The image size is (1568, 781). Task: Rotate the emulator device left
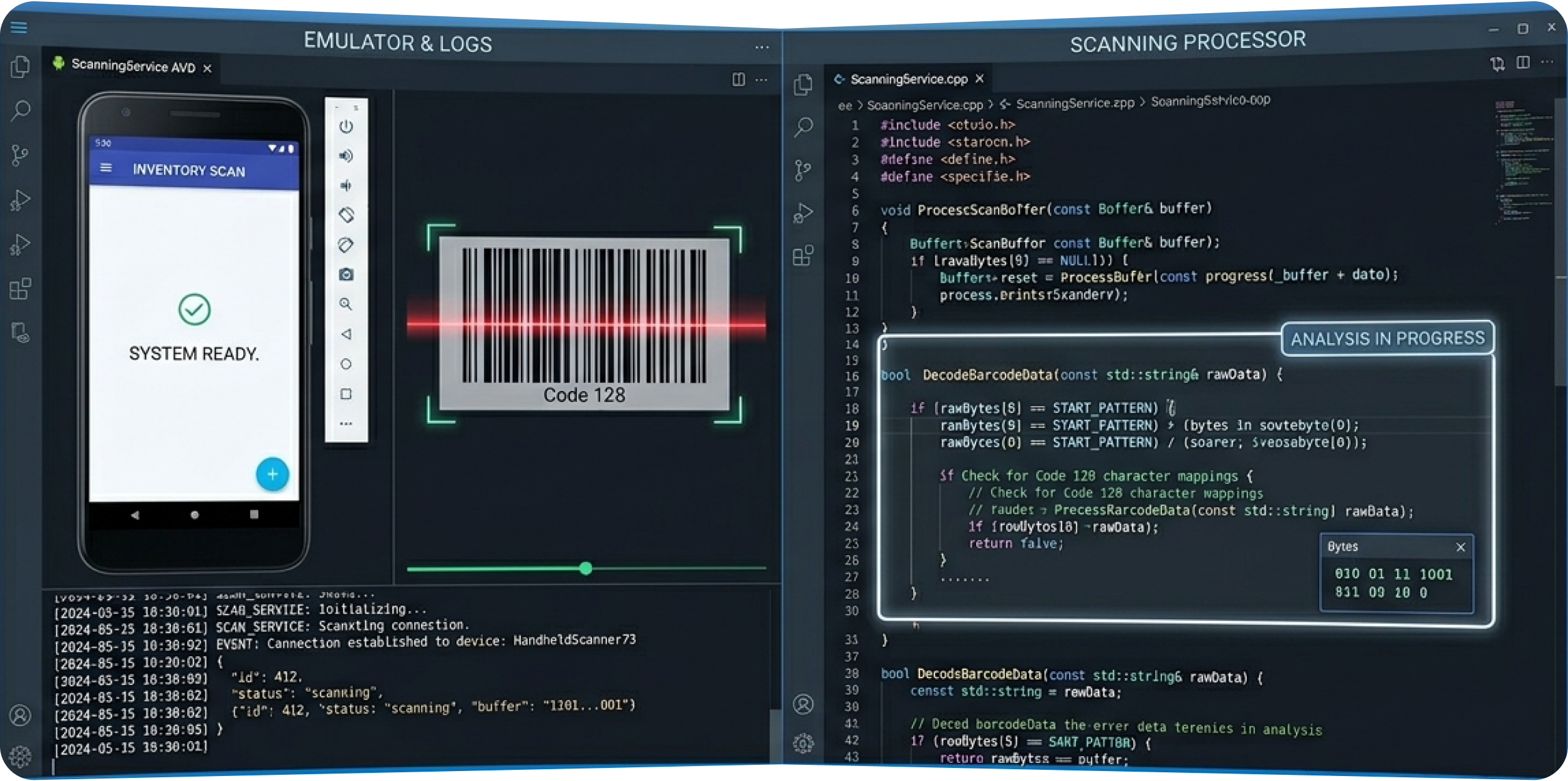click(x=346, y=215)
